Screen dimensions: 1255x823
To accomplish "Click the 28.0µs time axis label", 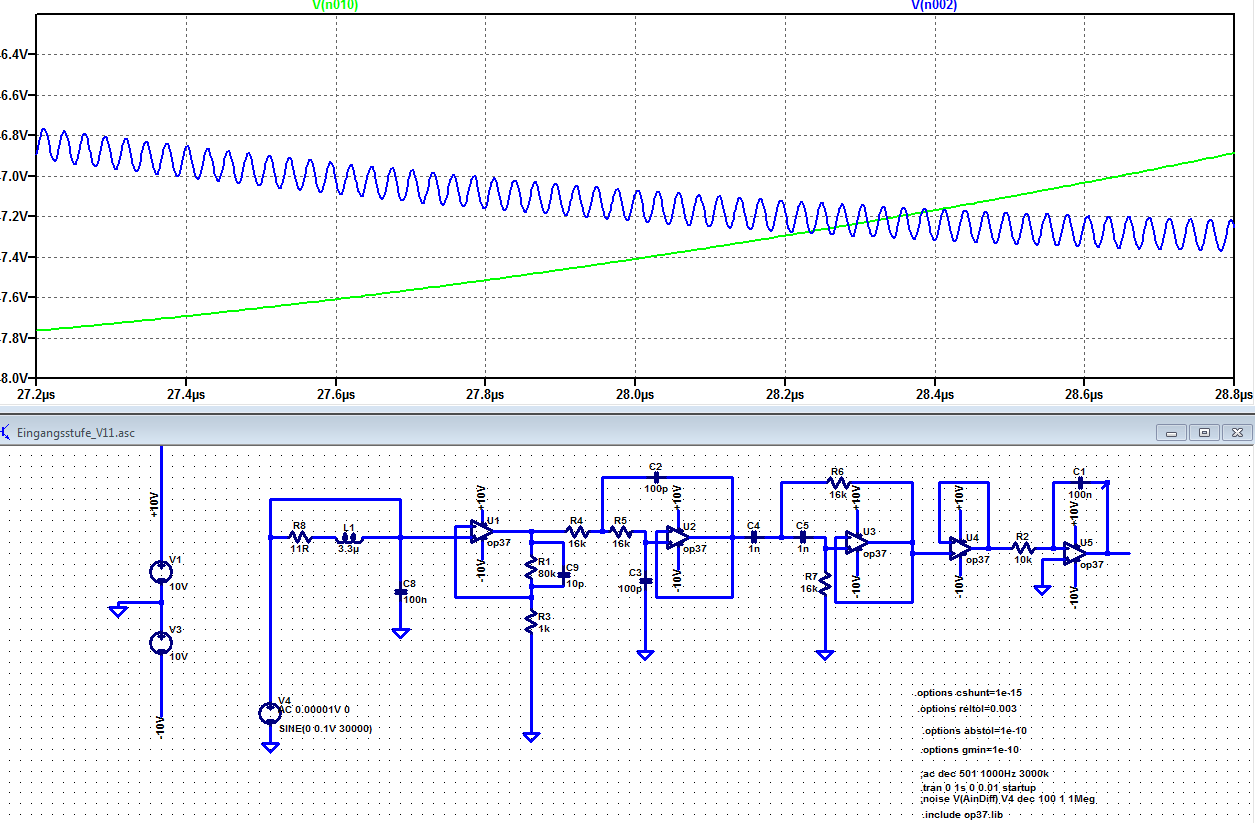I will (x=635, y=395).
